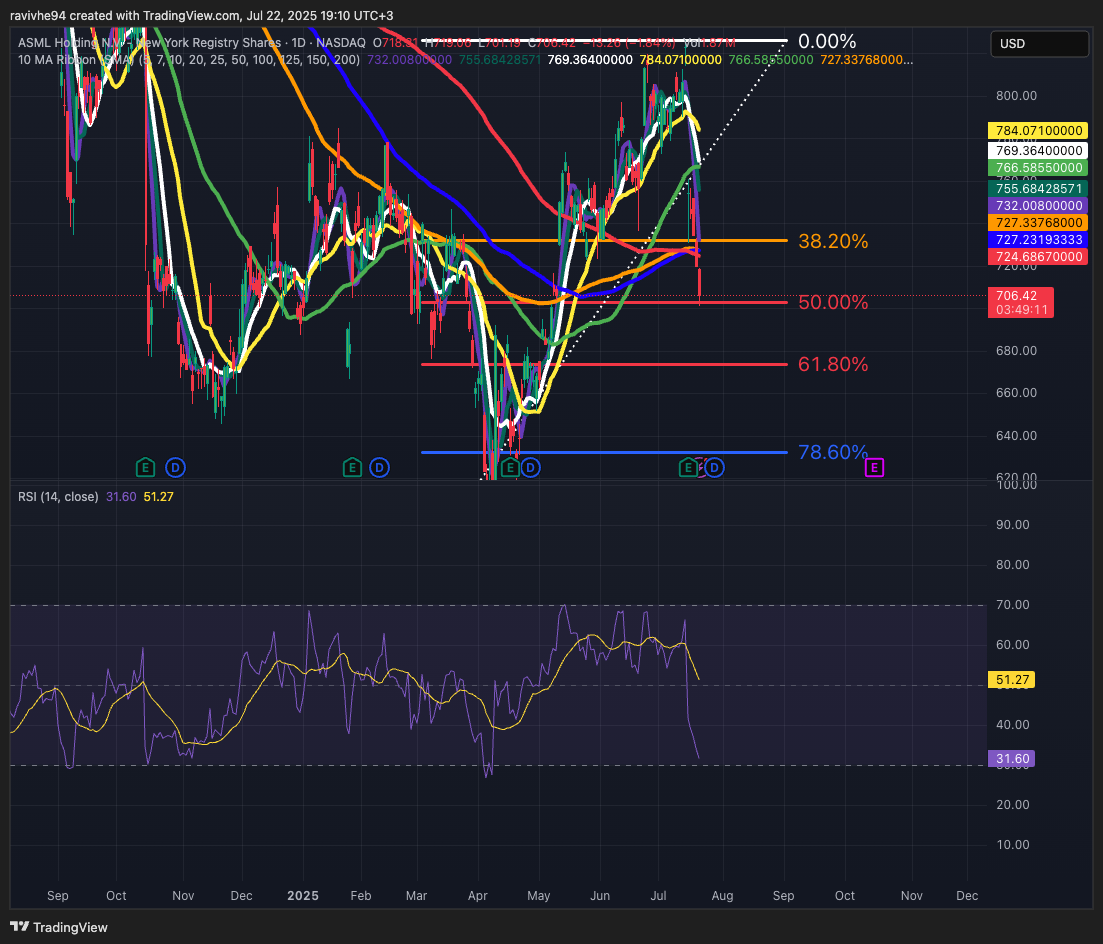Click the 38.20% Fibonacci level label
1103x944 pixels.
pyautogui.click(x=833, y=241)
